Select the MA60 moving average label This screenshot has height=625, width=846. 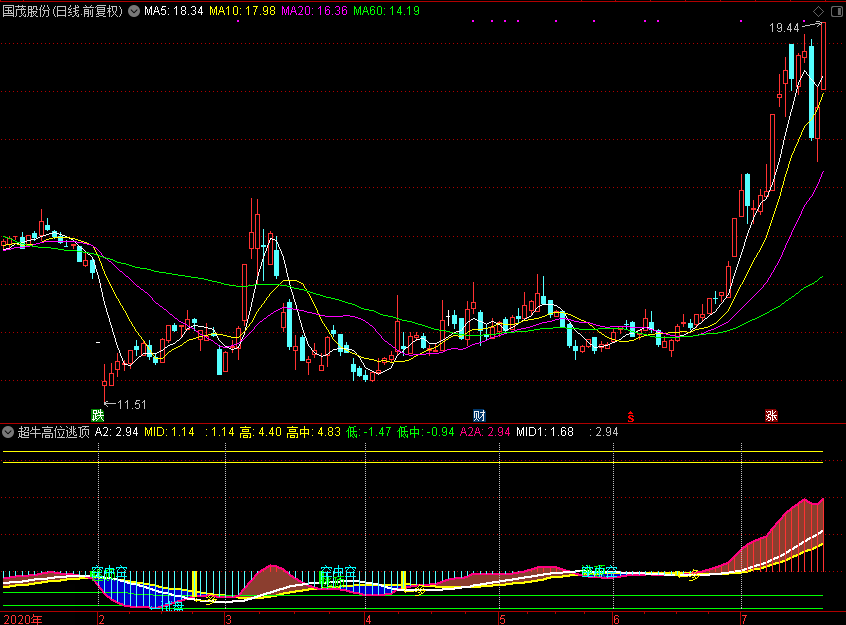coord(386,12)
